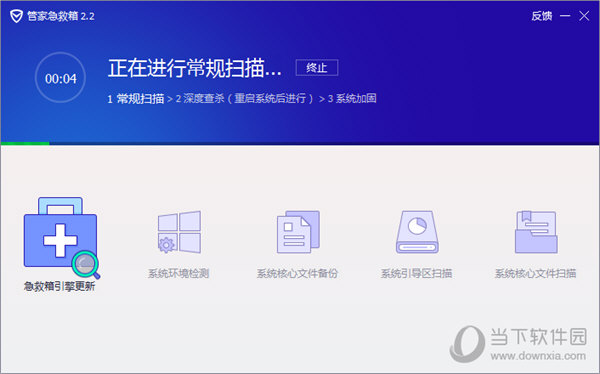600x374 pixels.
Task: Click the 正在进行常规扫描... status heading
Action: [195, 69]
